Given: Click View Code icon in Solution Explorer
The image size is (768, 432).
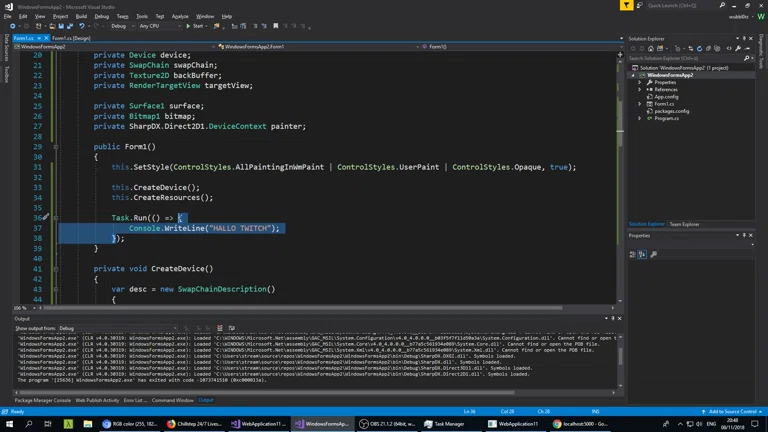Looking at the screenshot, I should point(729,48).
